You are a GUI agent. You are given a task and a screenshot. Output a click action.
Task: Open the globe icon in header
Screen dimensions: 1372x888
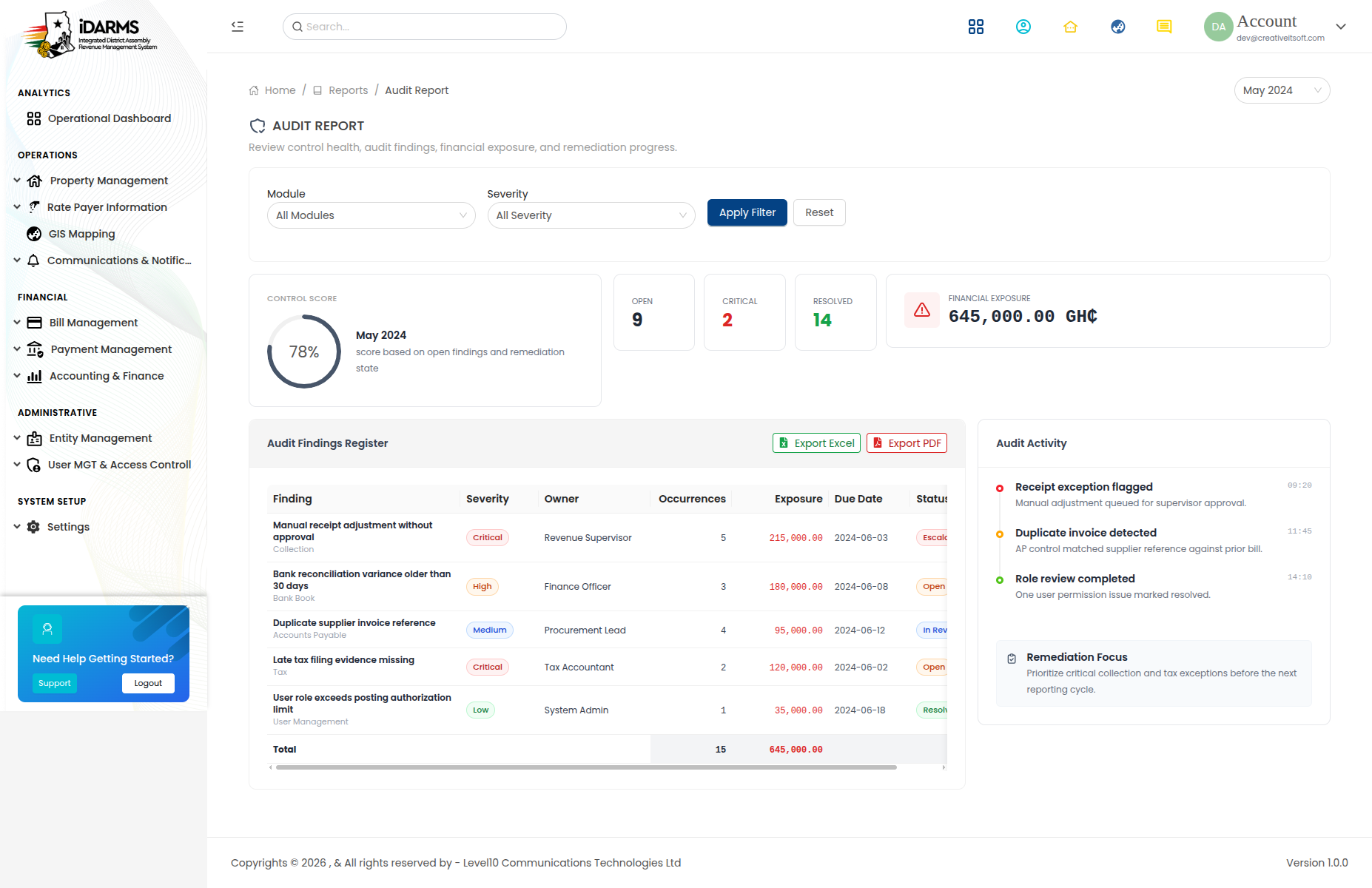click(x=1118, y=27)
